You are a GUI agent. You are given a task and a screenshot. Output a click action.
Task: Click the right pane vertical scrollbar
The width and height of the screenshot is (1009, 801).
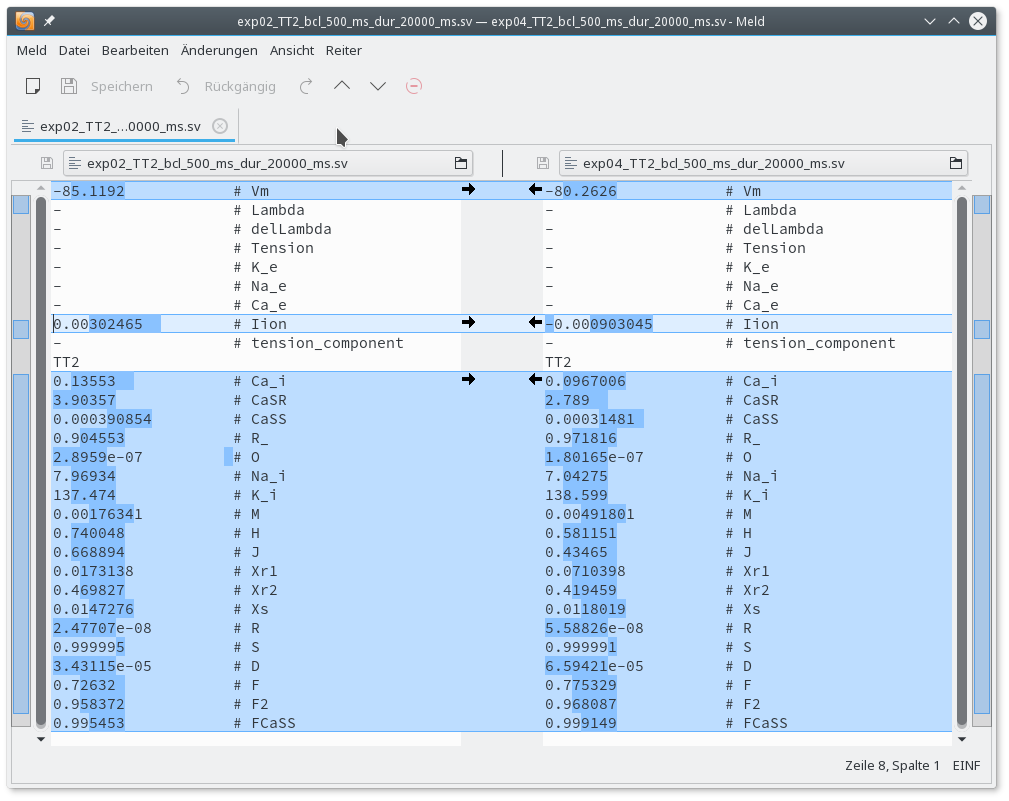coord(961,460)
